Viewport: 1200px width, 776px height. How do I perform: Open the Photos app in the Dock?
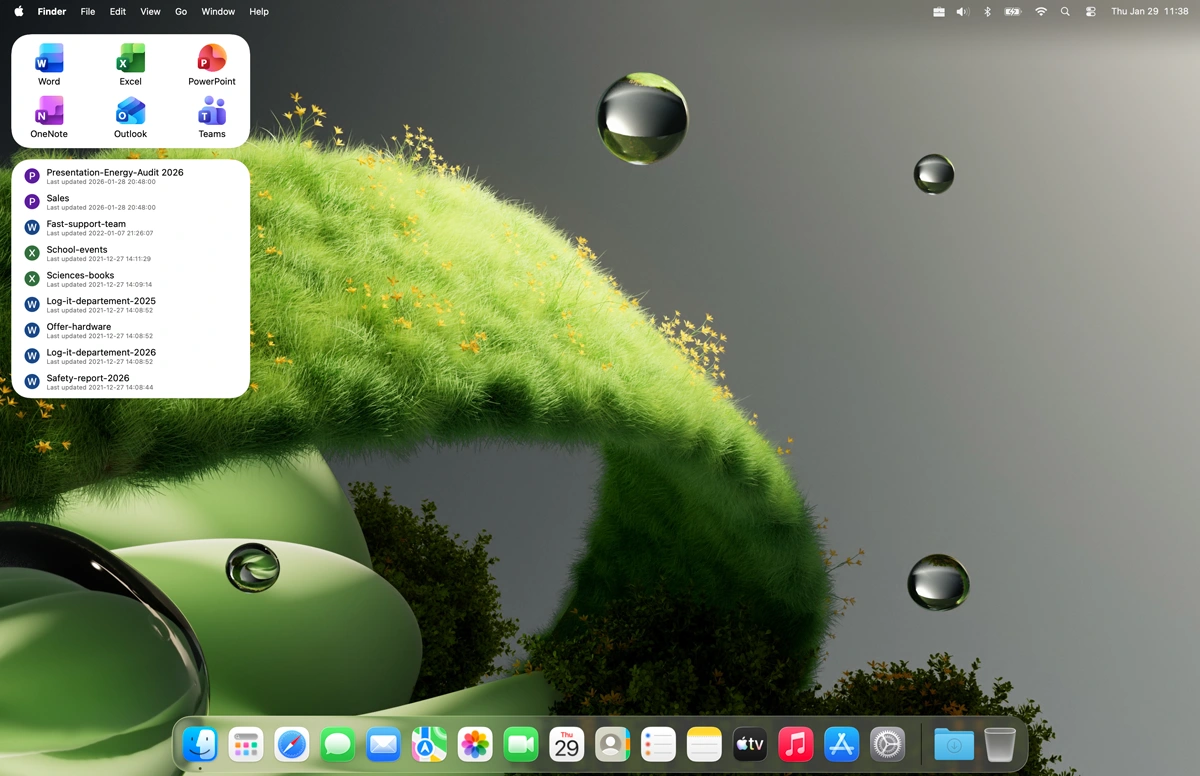pyautogui.click(x=474, y=743)
